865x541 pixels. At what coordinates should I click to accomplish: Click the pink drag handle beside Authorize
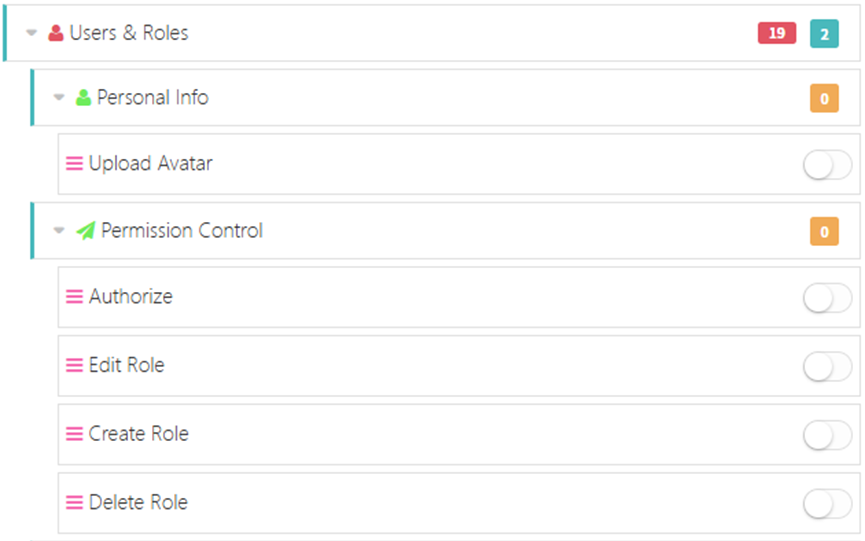75,297
